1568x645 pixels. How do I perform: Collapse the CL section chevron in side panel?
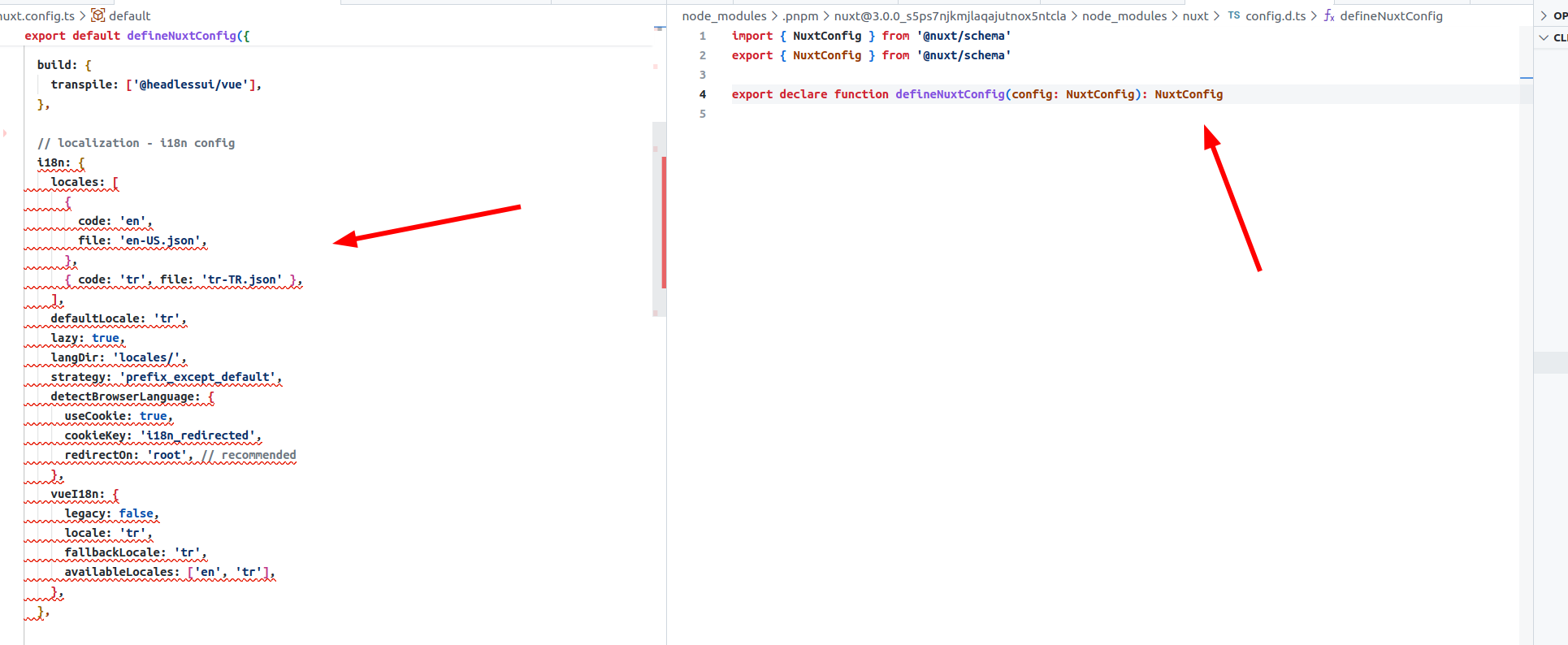[x=1544, y=37]
